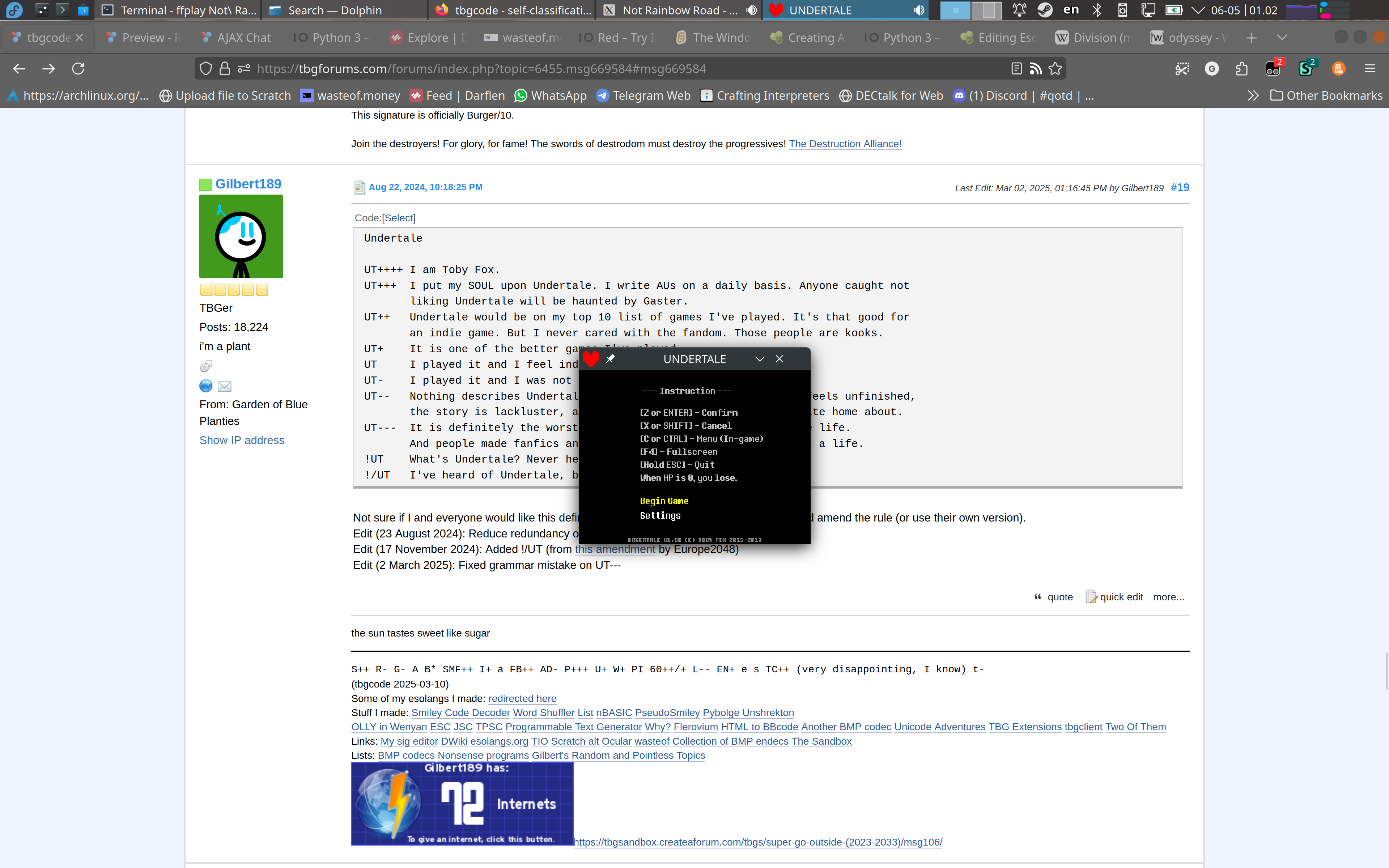Switch to the odyssey wiki tab
Image resolution: width=1389 pixels, height=868 pixels.
coord(1189,38)
